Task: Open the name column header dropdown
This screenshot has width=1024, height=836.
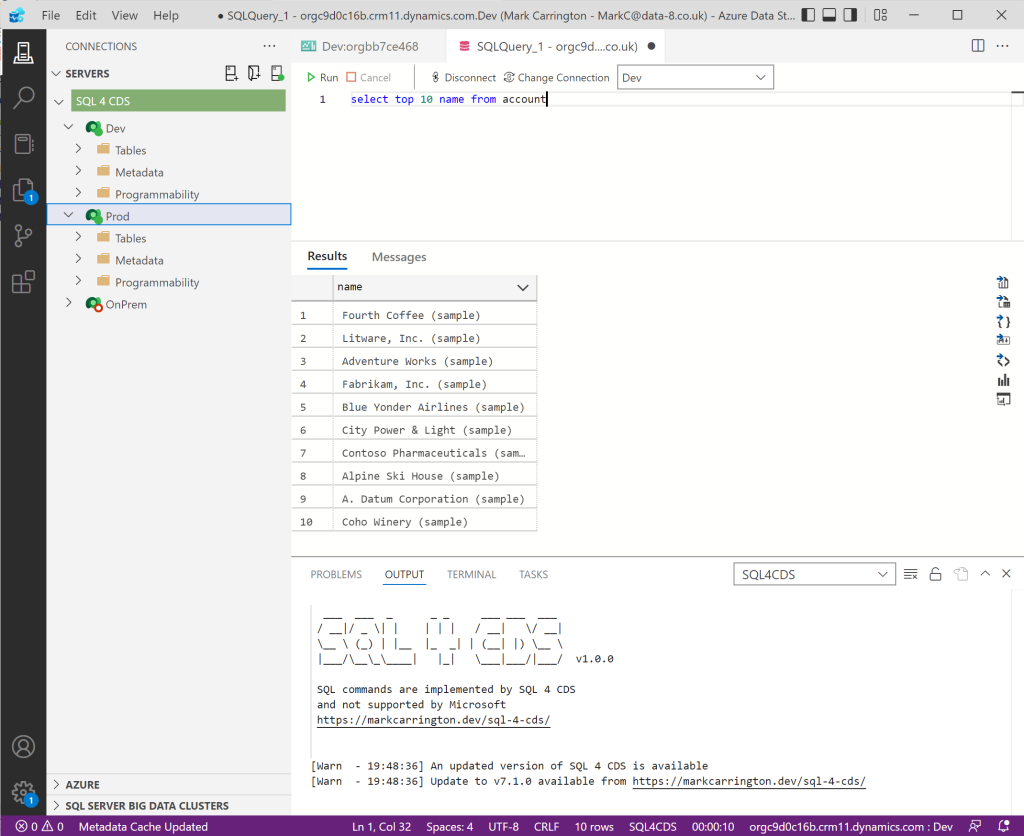Action: pyautogui.click(x=522, y=287)
